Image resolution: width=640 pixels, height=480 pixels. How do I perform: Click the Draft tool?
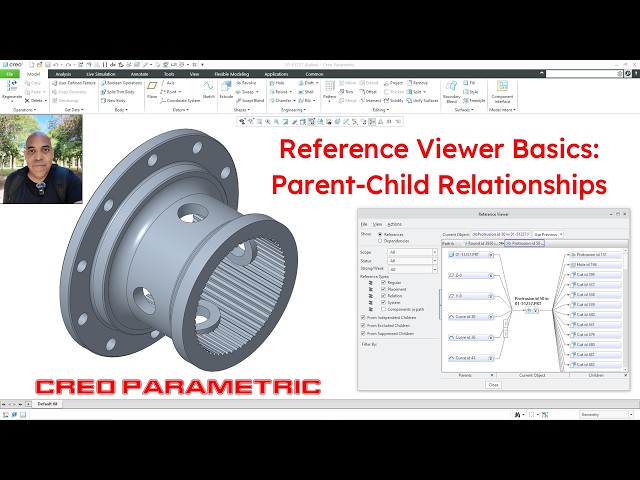[x=308, y=83]
